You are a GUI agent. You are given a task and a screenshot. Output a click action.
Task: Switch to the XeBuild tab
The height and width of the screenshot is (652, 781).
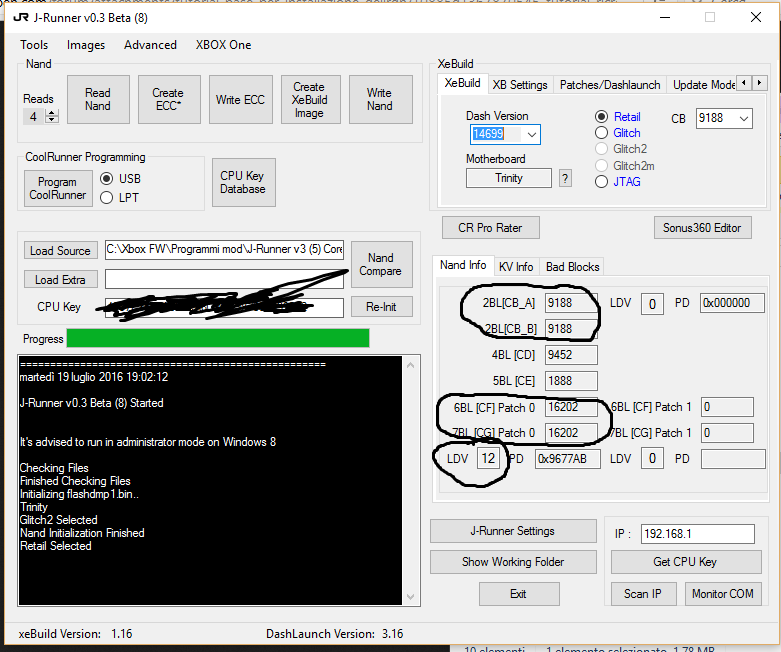[x=462, y=83]
